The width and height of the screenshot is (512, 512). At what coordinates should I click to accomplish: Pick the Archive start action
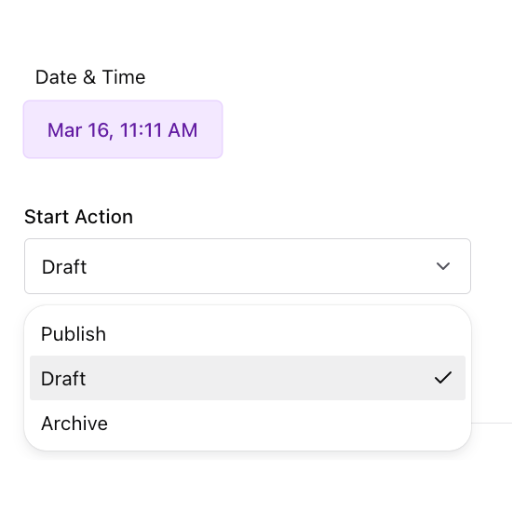[247, 423]
